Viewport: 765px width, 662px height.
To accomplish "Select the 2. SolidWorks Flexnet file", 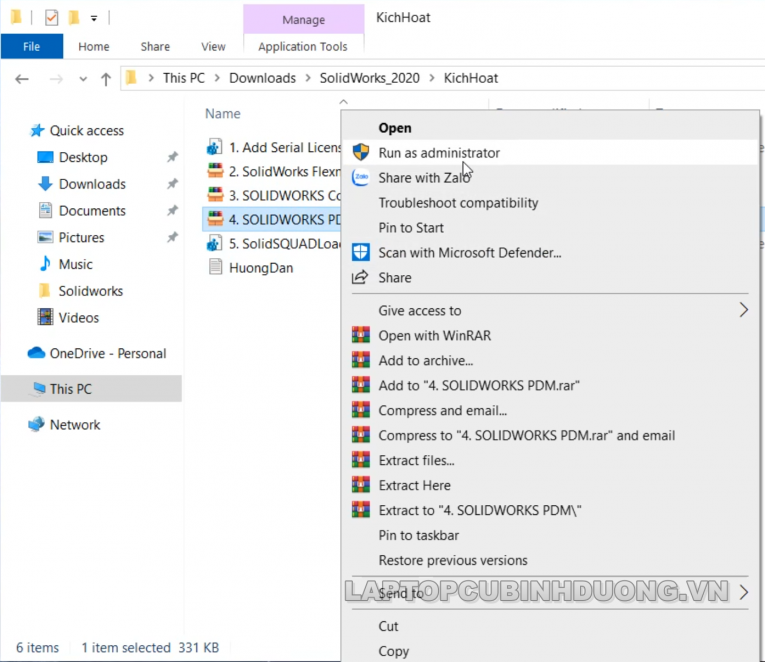I will [x=273, y=171].
